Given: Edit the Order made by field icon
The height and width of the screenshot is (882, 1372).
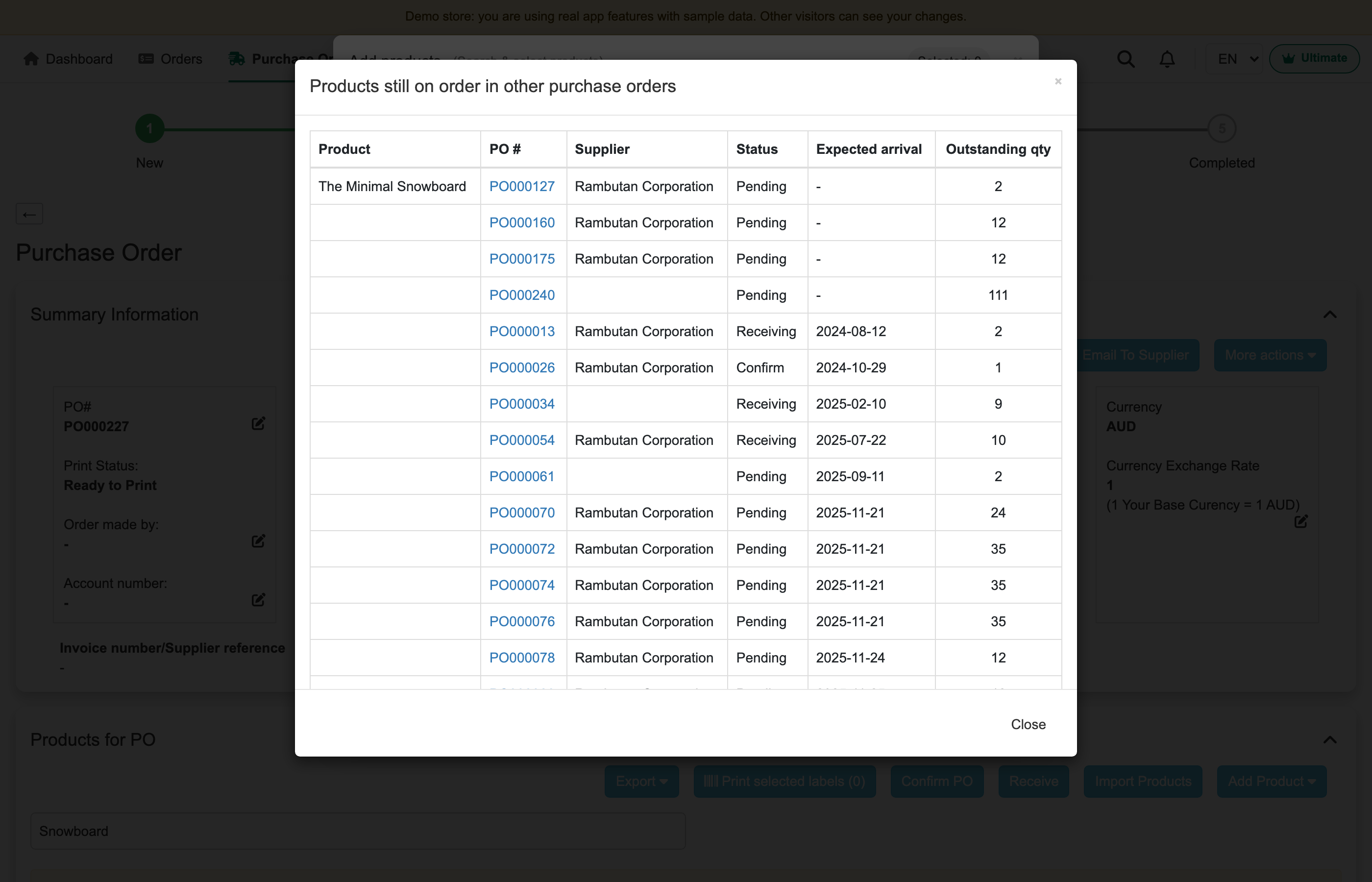Looking at the screenshot, I should tap(258, 540).
